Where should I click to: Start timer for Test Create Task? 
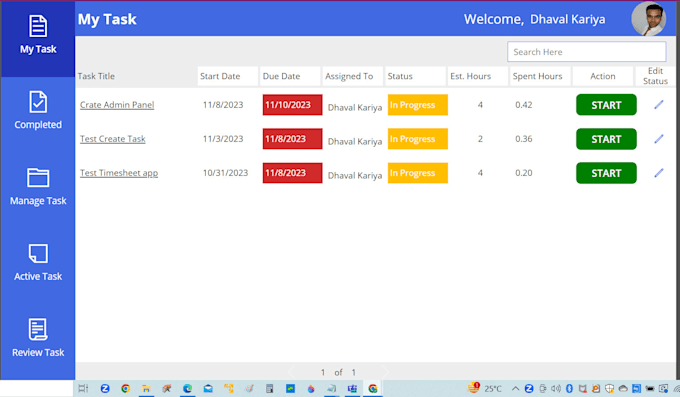pyautogui.click(x=606, y=139)
